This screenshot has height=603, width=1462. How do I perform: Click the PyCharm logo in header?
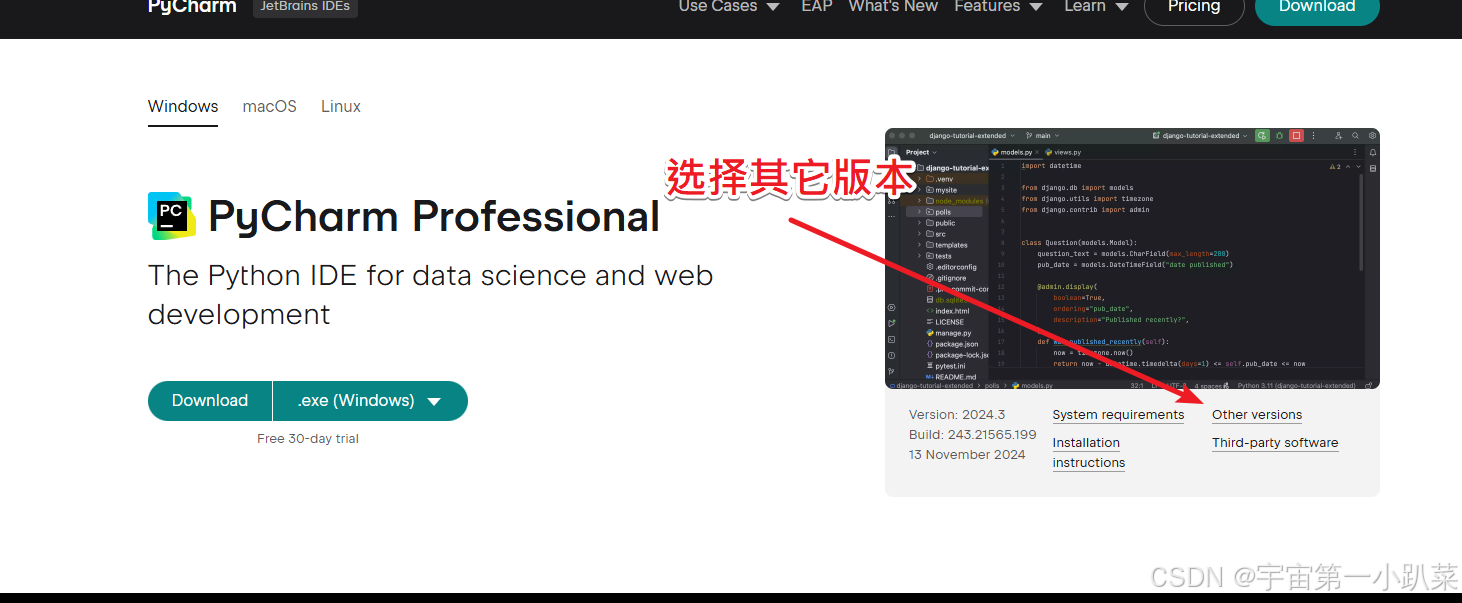click(x=192, y=6)
